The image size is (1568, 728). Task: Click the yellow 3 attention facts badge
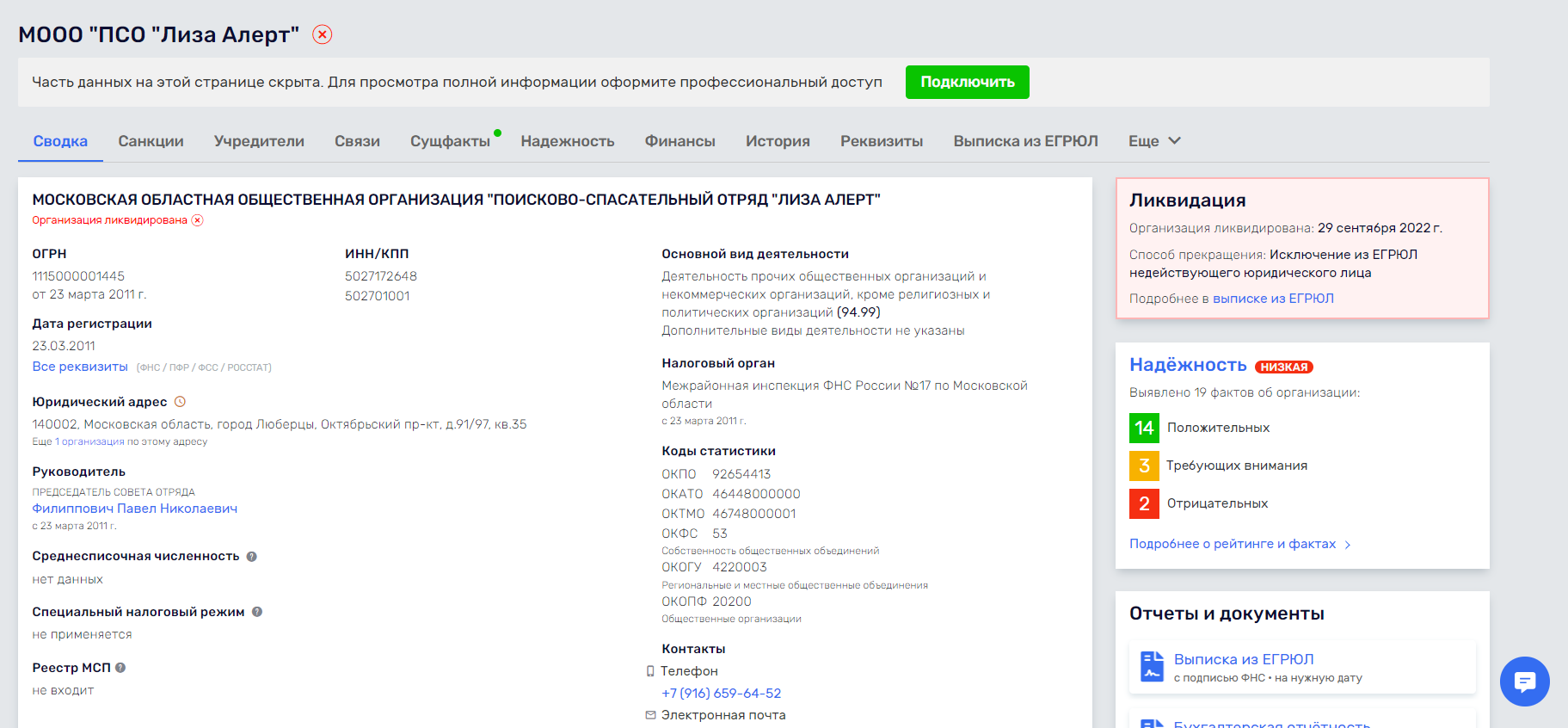pyautogui.click(x=1144, y=466)
